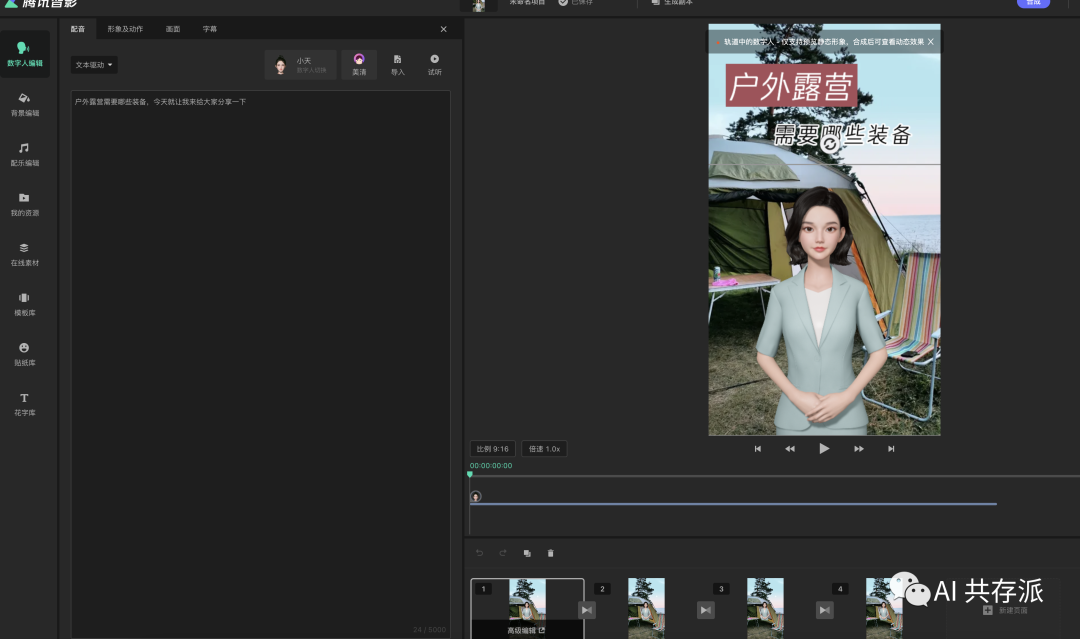This screenshot has width=1080, height=639.
Task: Open the 比例 9:16 aspect ratio selector
Action: [x=492, y=449]
